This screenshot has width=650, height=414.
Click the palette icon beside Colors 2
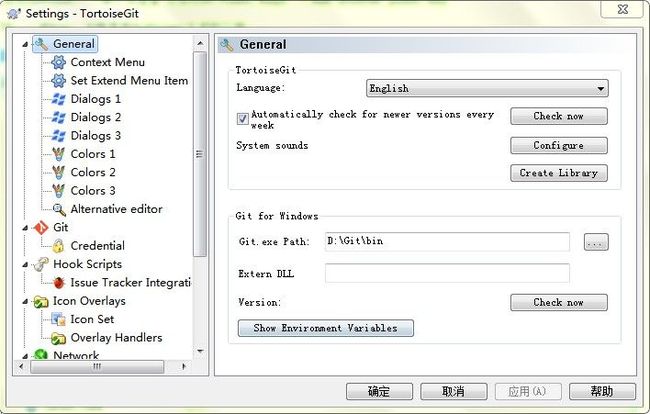58,172
